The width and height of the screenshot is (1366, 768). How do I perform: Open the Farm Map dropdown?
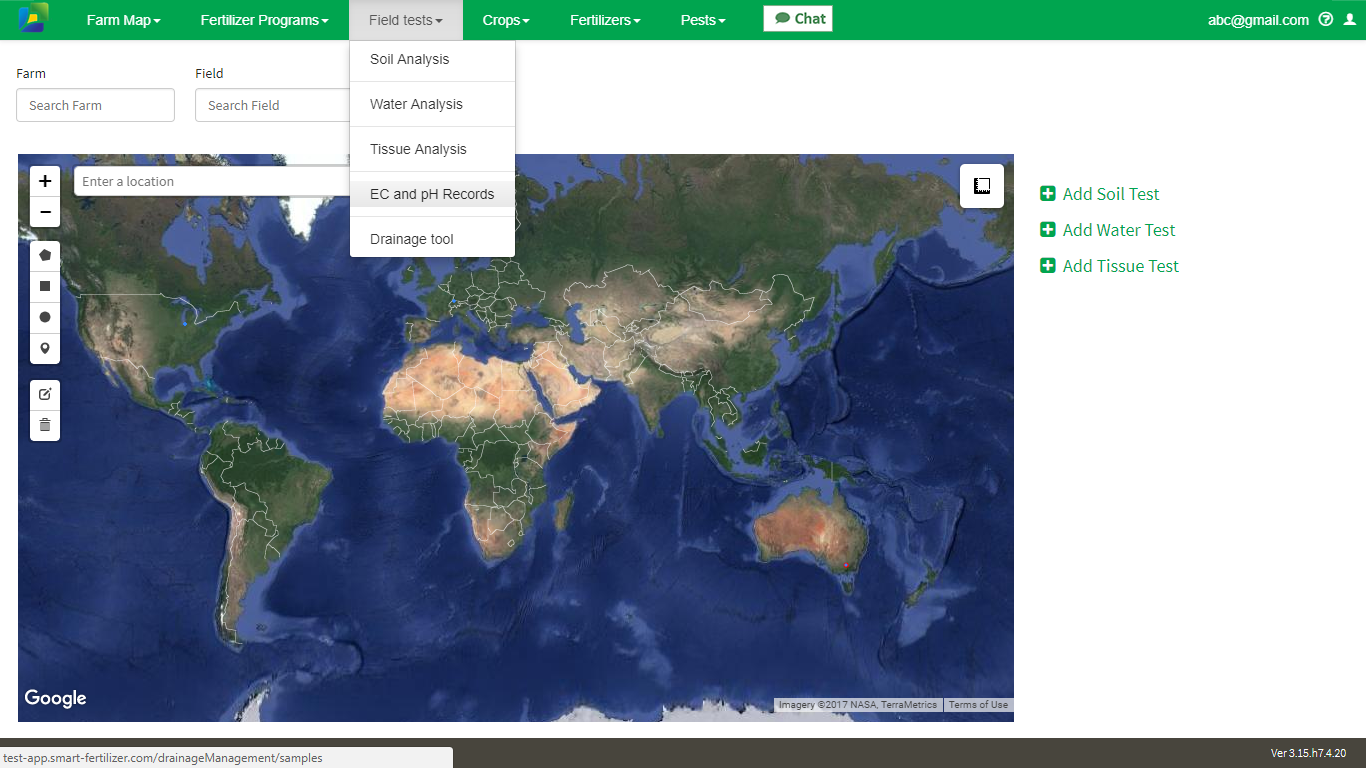pos(123,20)
